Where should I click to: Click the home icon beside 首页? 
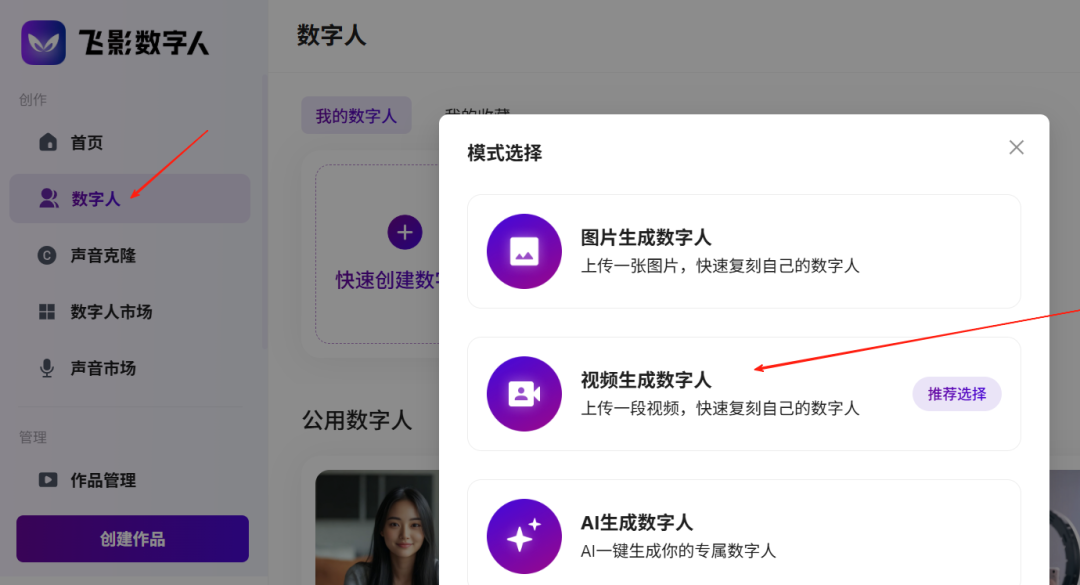coord(48,142)
